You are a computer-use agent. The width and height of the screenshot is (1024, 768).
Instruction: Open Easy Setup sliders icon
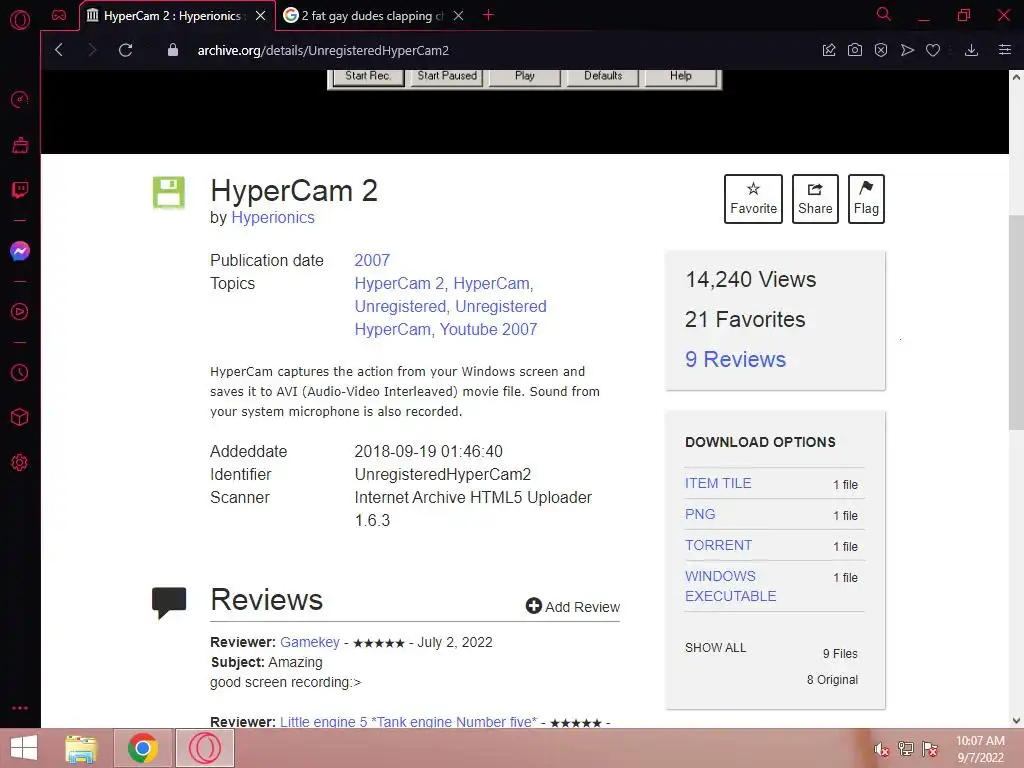pyautogui.click(x=1004, y=50)
